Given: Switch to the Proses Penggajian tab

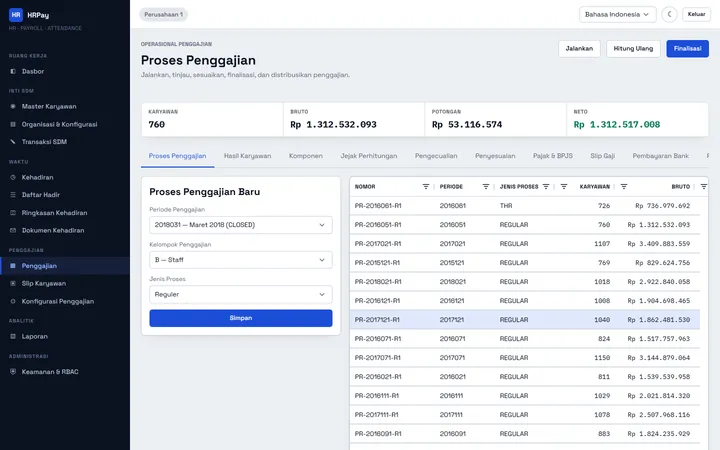Looking at the screenshot, I should [177, 156].
